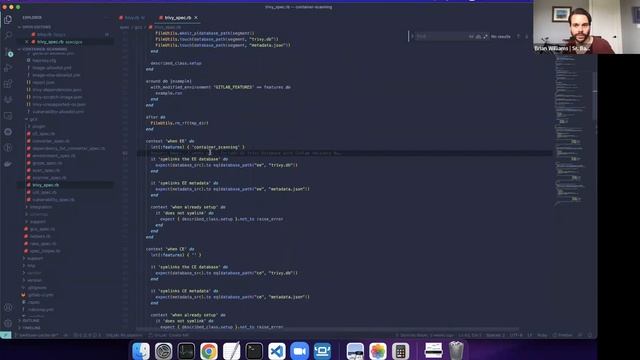The image size is (640, 360).
Task: Change the Ruby language mode in status bar
Action: tap(542, 335)
